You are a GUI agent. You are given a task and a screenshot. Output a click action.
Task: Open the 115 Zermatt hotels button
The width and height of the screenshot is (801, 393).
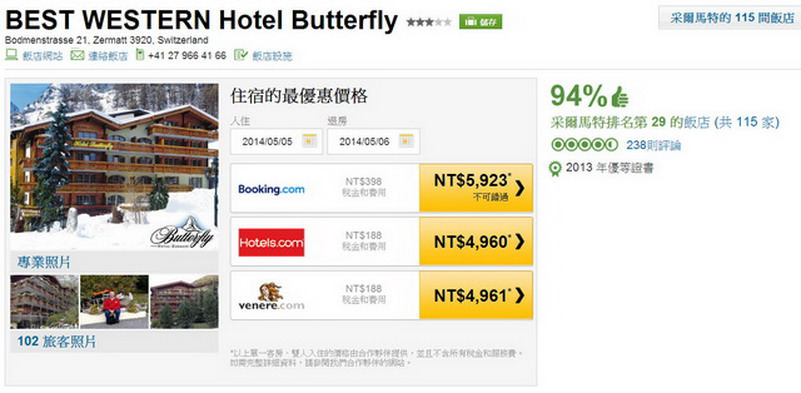click(729, 18)
